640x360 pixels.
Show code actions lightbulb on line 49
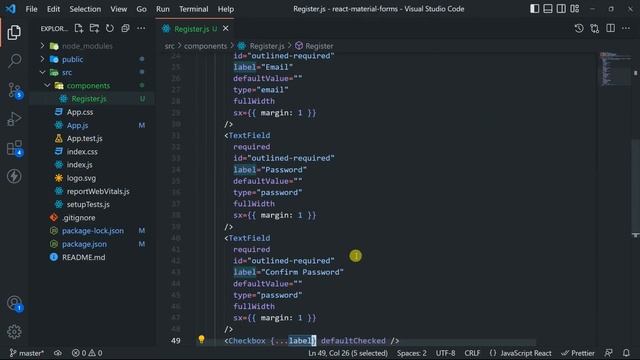pyautogui.click(x=201, y=339)
